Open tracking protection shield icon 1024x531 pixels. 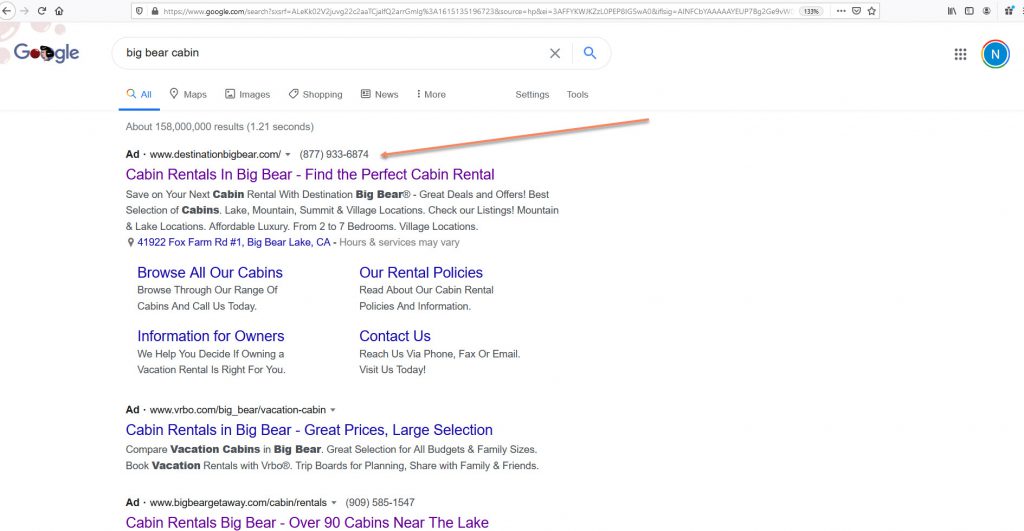139,11
